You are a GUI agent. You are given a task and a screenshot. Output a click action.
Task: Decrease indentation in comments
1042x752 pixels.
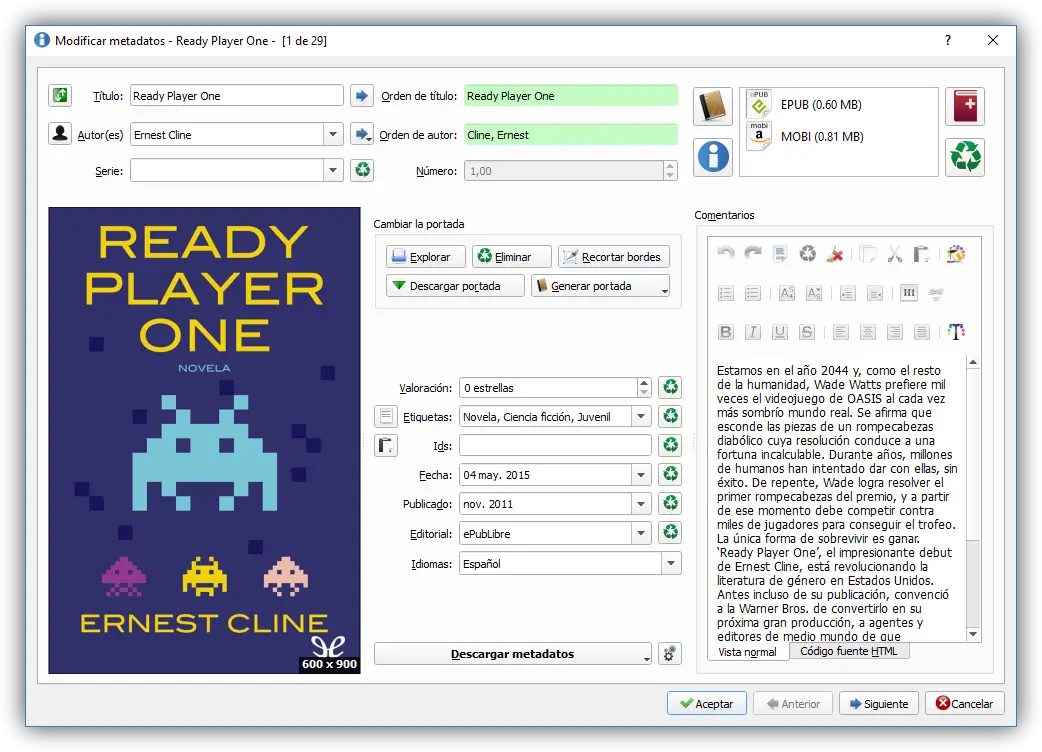click(x=875, y=293)
